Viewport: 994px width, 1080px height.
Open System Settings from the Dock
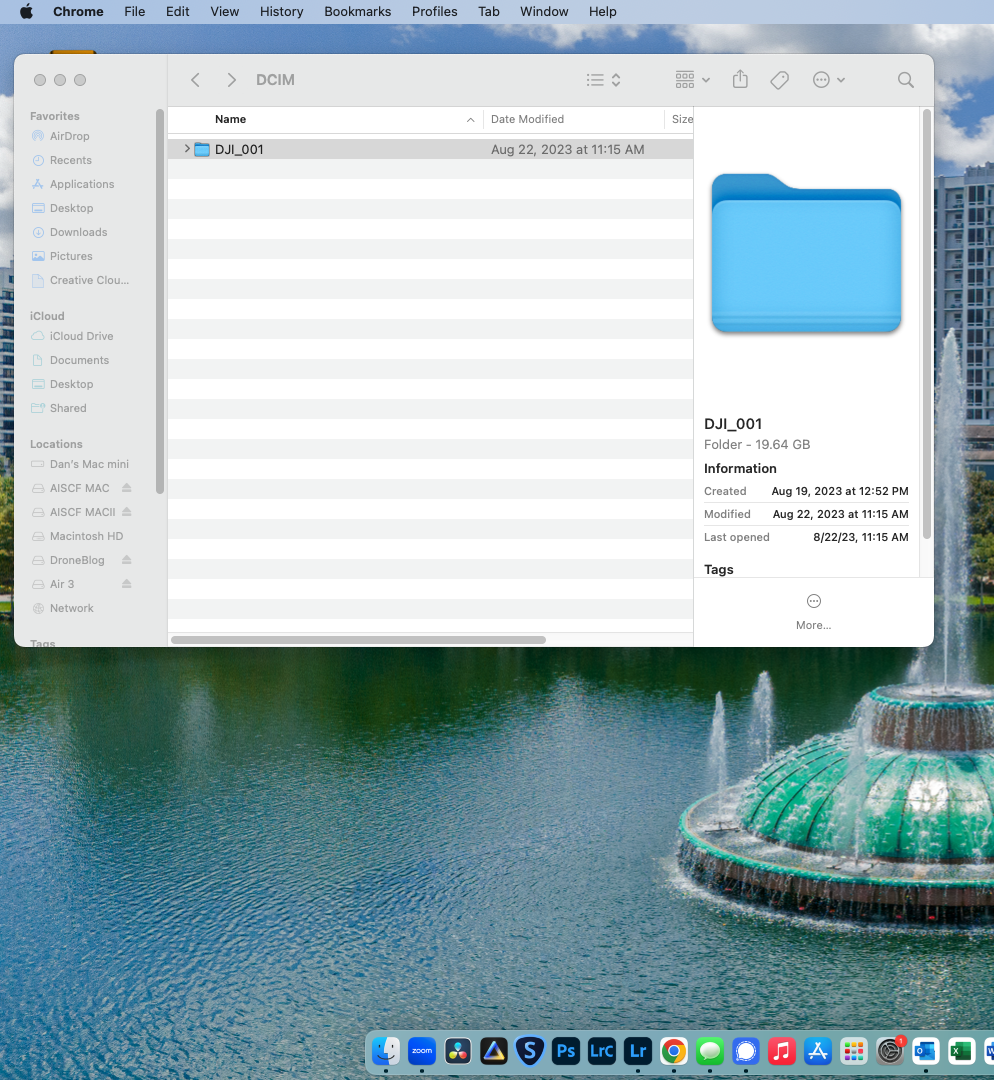(890, 1051)
